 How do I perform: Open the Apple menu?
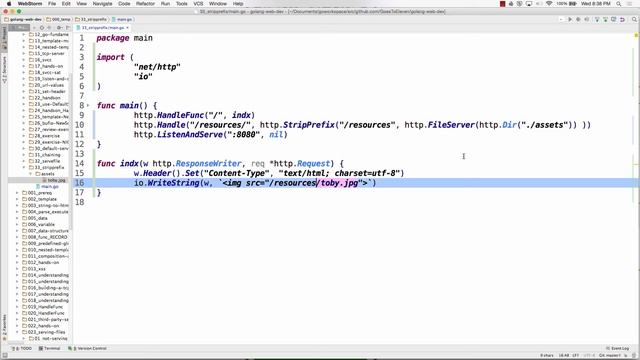tap(9, 4)
